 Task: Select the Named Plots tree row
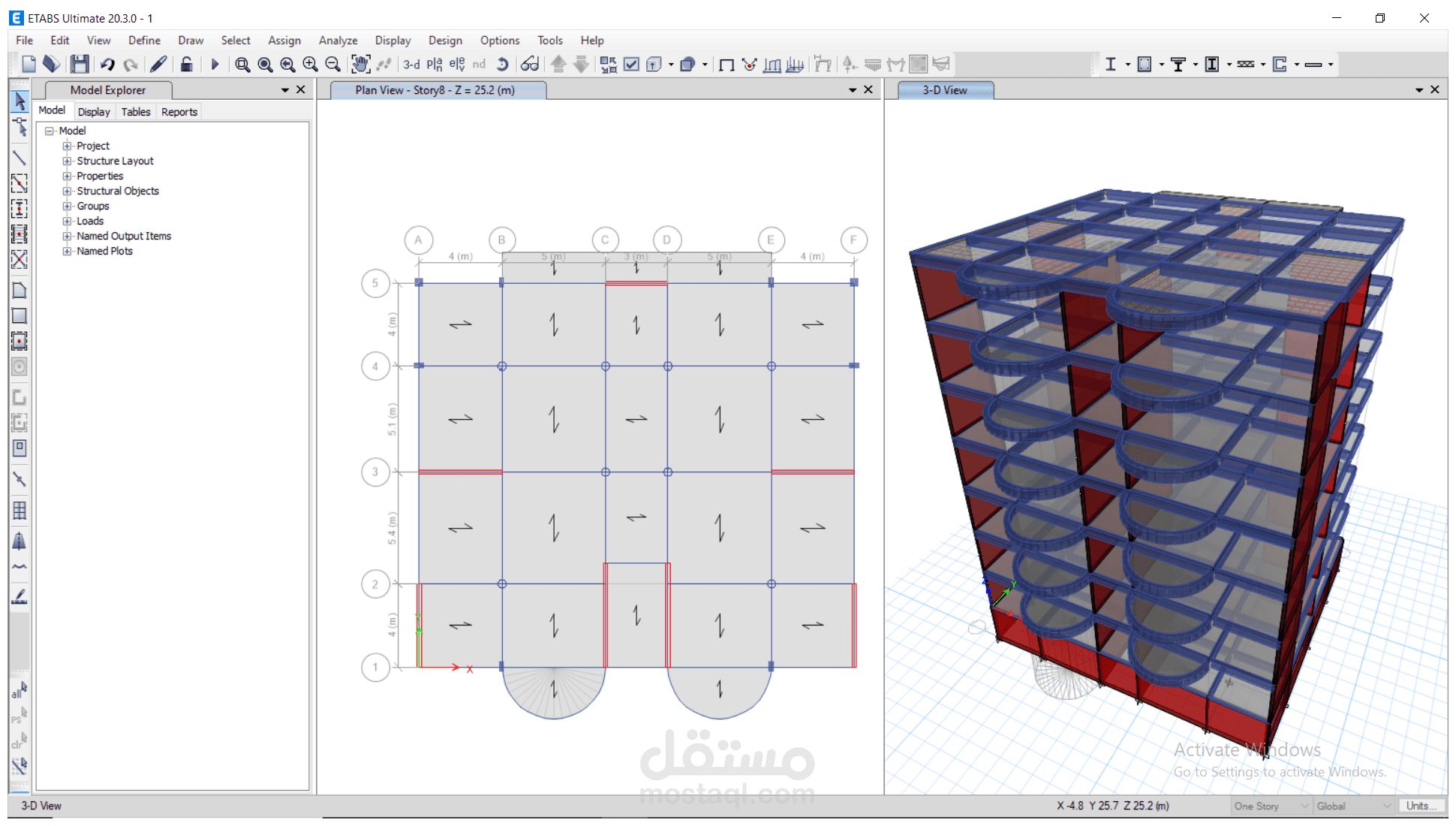pyautogui.click(x=104, y=251)
